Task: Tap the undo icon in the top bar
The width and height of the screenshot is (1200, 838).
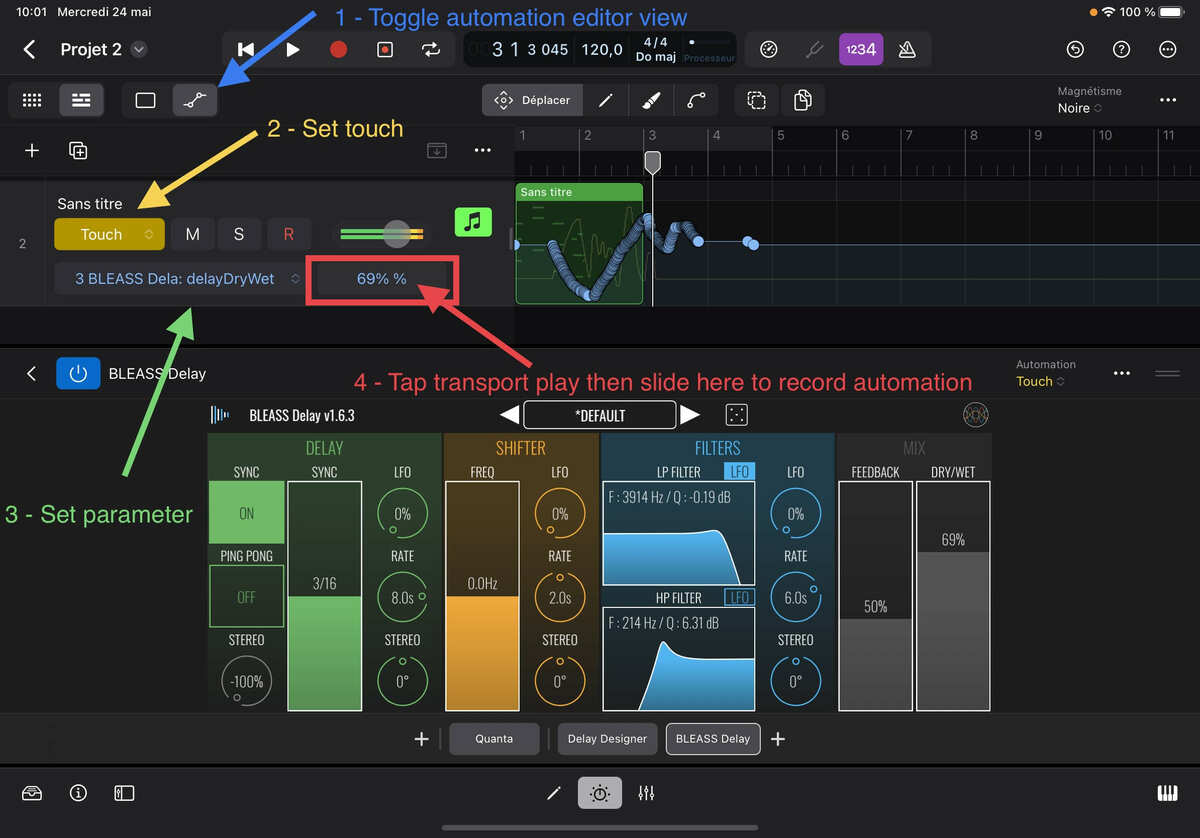Action: click(1075, 48)
